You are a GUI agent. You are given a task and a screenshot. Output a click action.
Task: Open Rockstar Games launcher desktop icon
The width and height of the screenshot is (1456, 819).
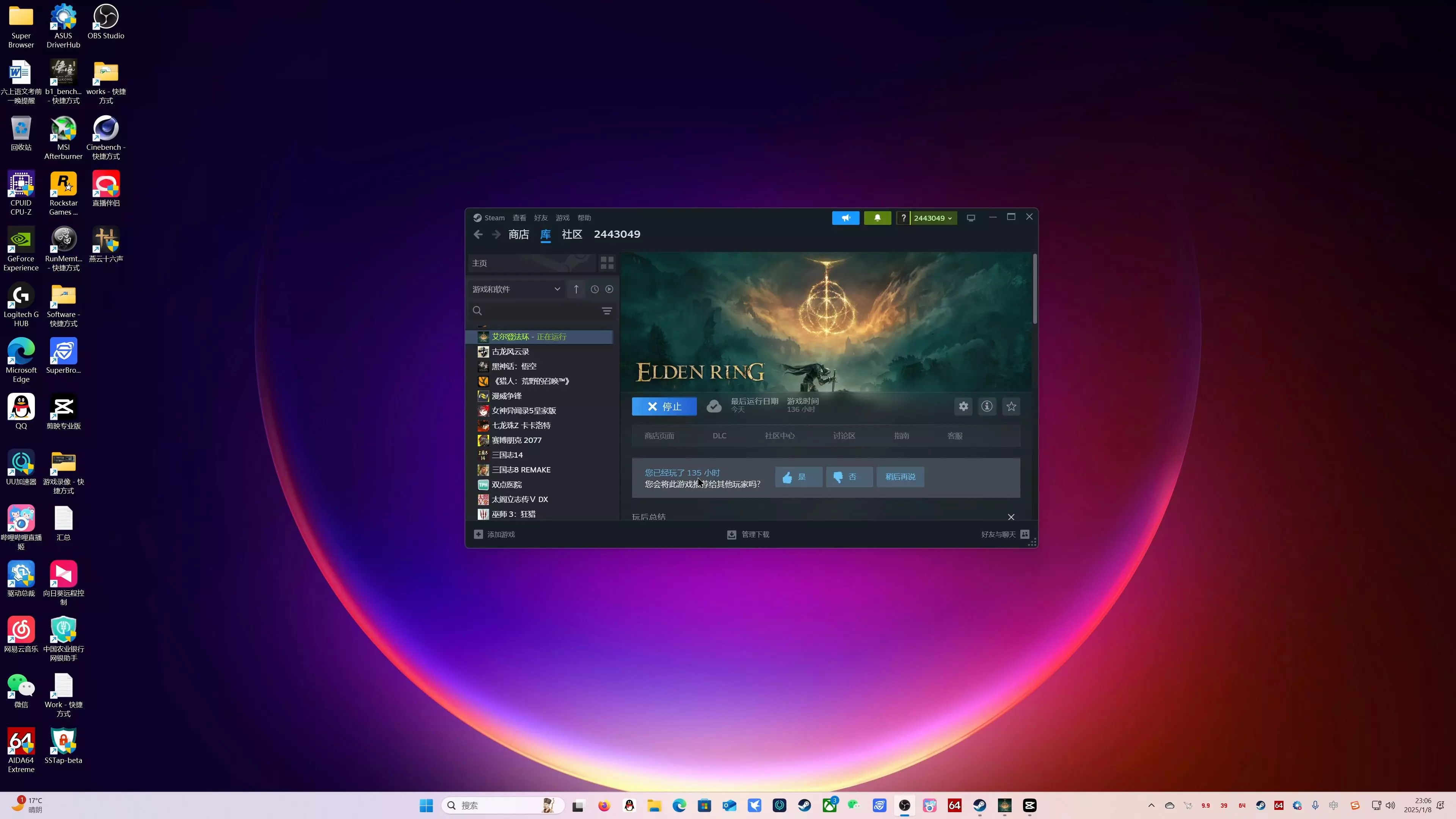[x=63, y=193]
